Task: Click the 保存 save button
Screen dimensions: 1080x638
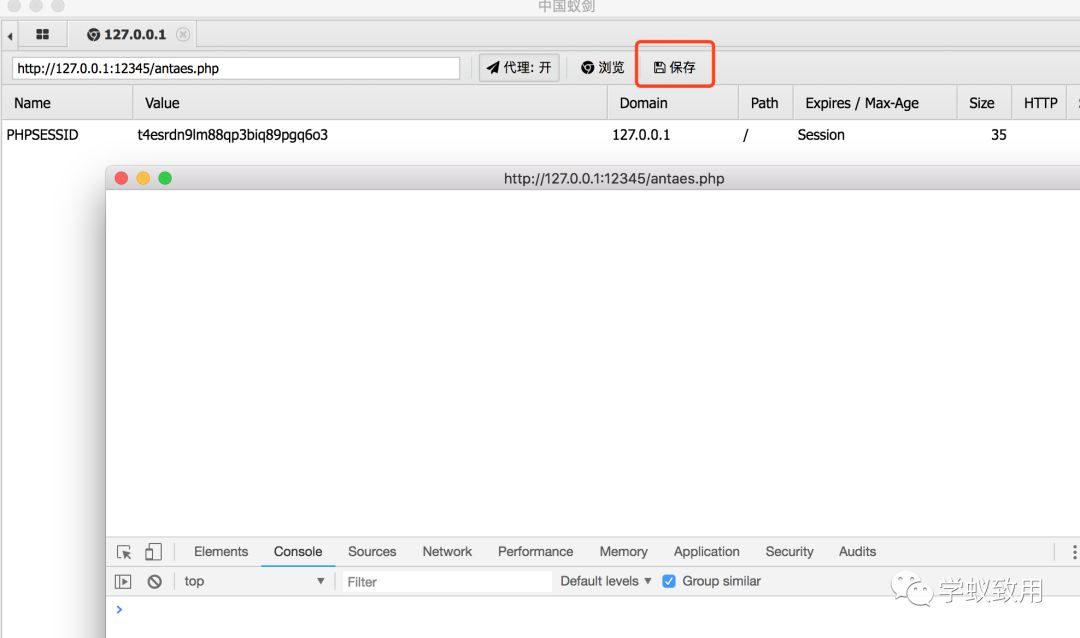Action: point(674,68)
